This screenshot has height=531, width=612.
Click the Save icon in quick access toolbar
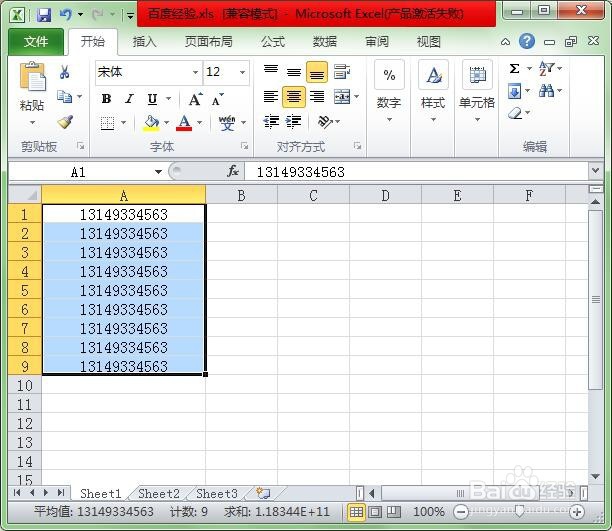point(44,15)
